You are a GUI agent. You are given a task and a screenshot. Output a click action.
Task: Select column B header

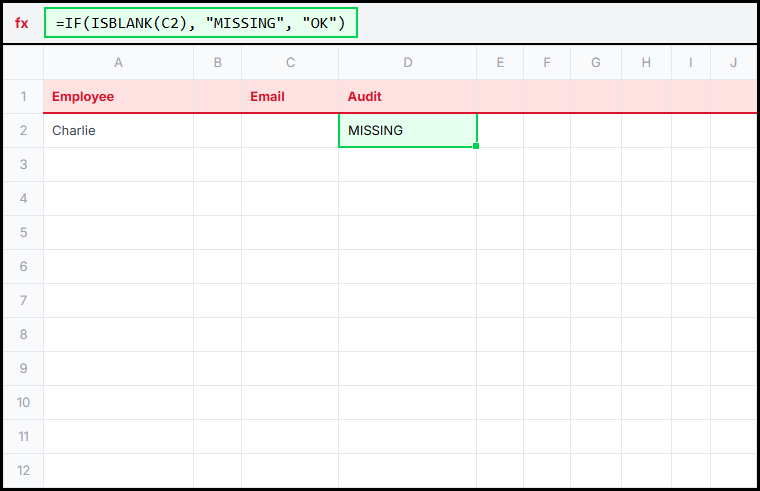pos(217,63)
